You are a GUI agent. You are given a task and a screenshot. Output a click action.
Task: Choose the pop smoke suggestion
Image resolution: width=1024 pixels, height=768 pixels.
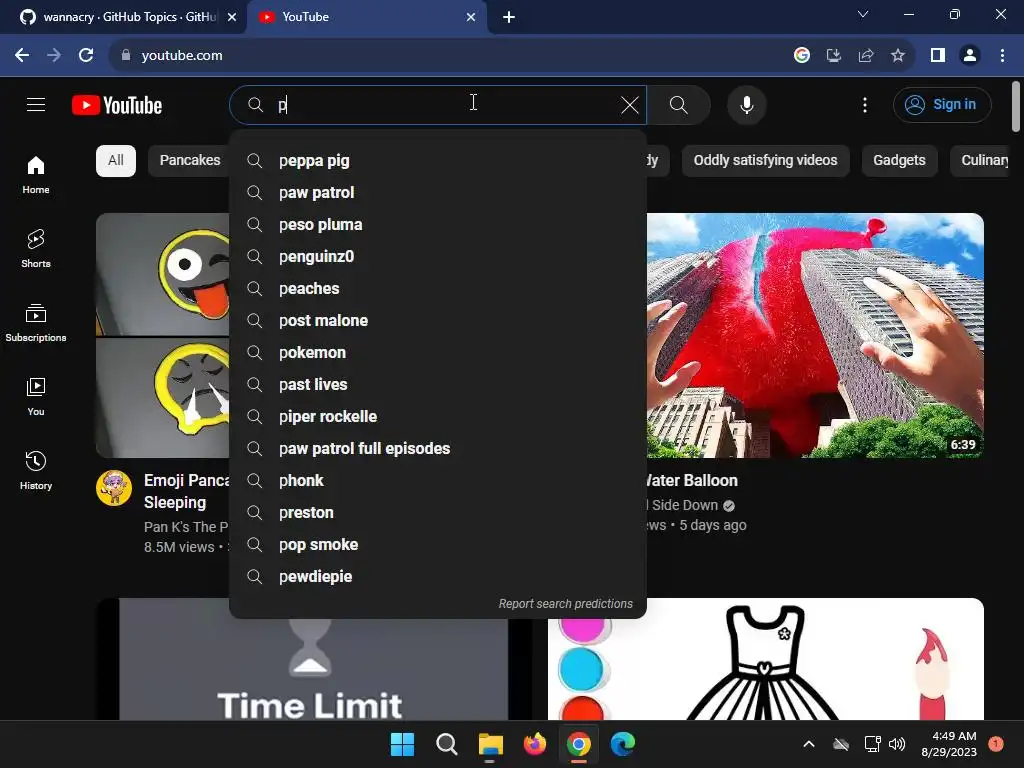tap(438, 545)
